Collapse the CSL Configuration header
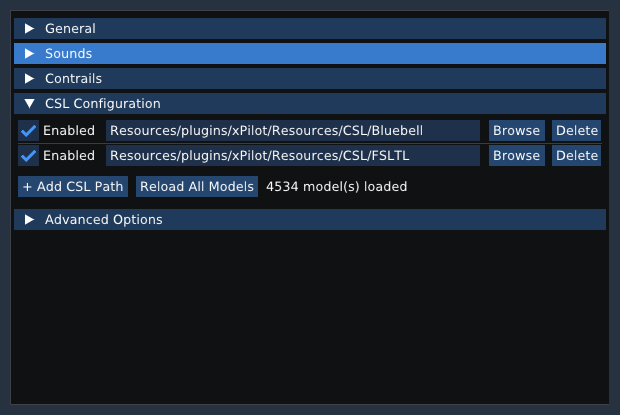 point(310,104)
